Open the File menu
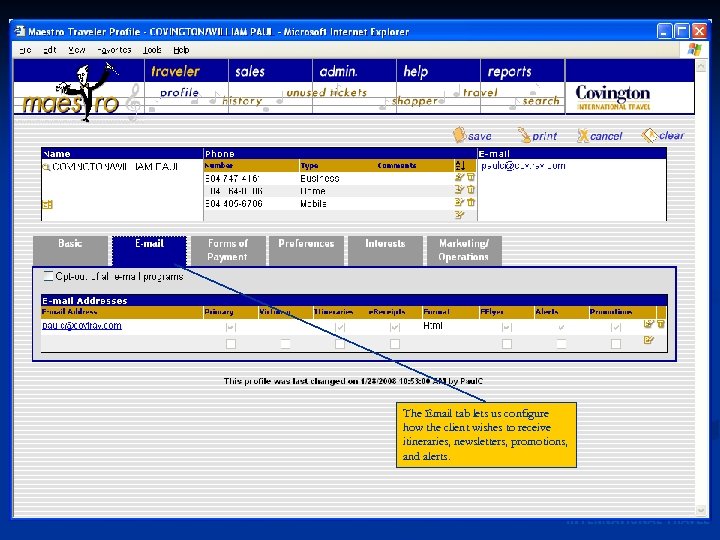This screenshot has height=540, width=720. point(26,50)
